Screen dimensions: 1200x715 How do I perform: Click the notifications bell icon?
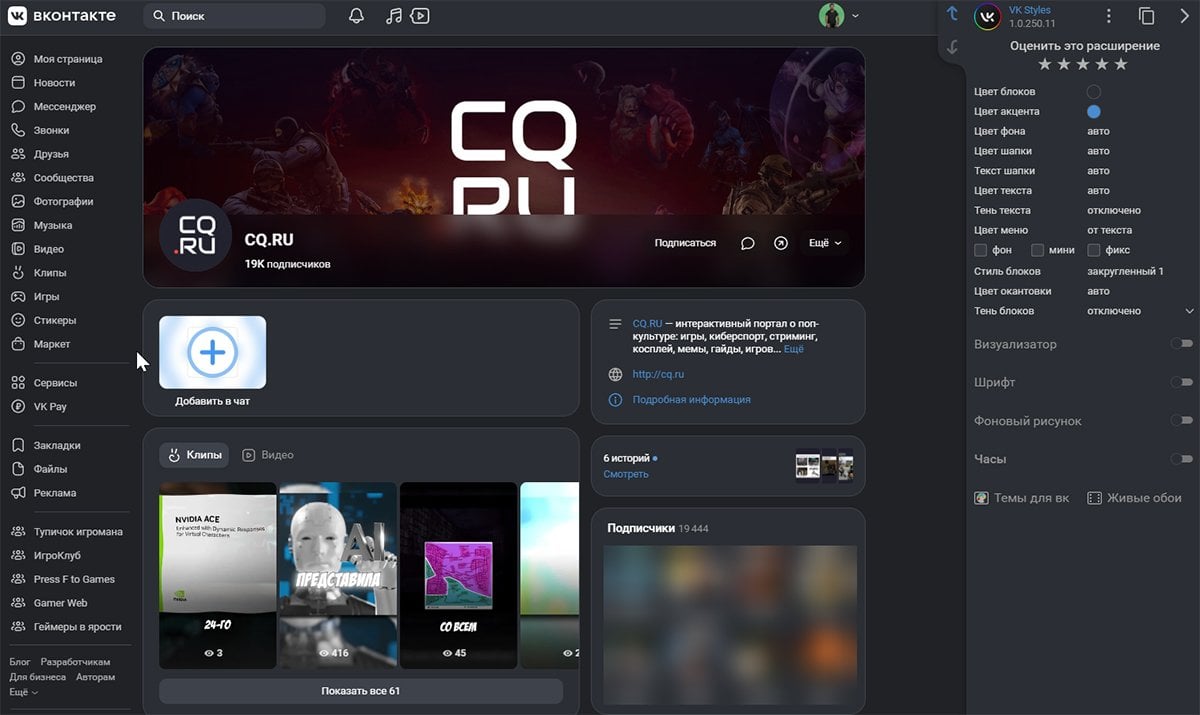[356, 16]
